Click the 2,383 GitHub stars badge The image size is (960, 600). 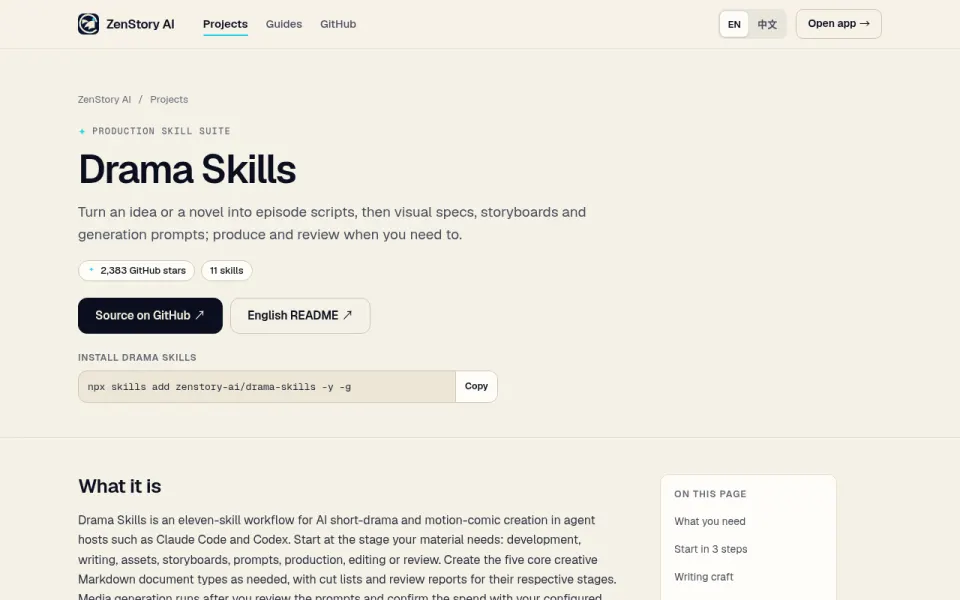[x=137, y=271]
